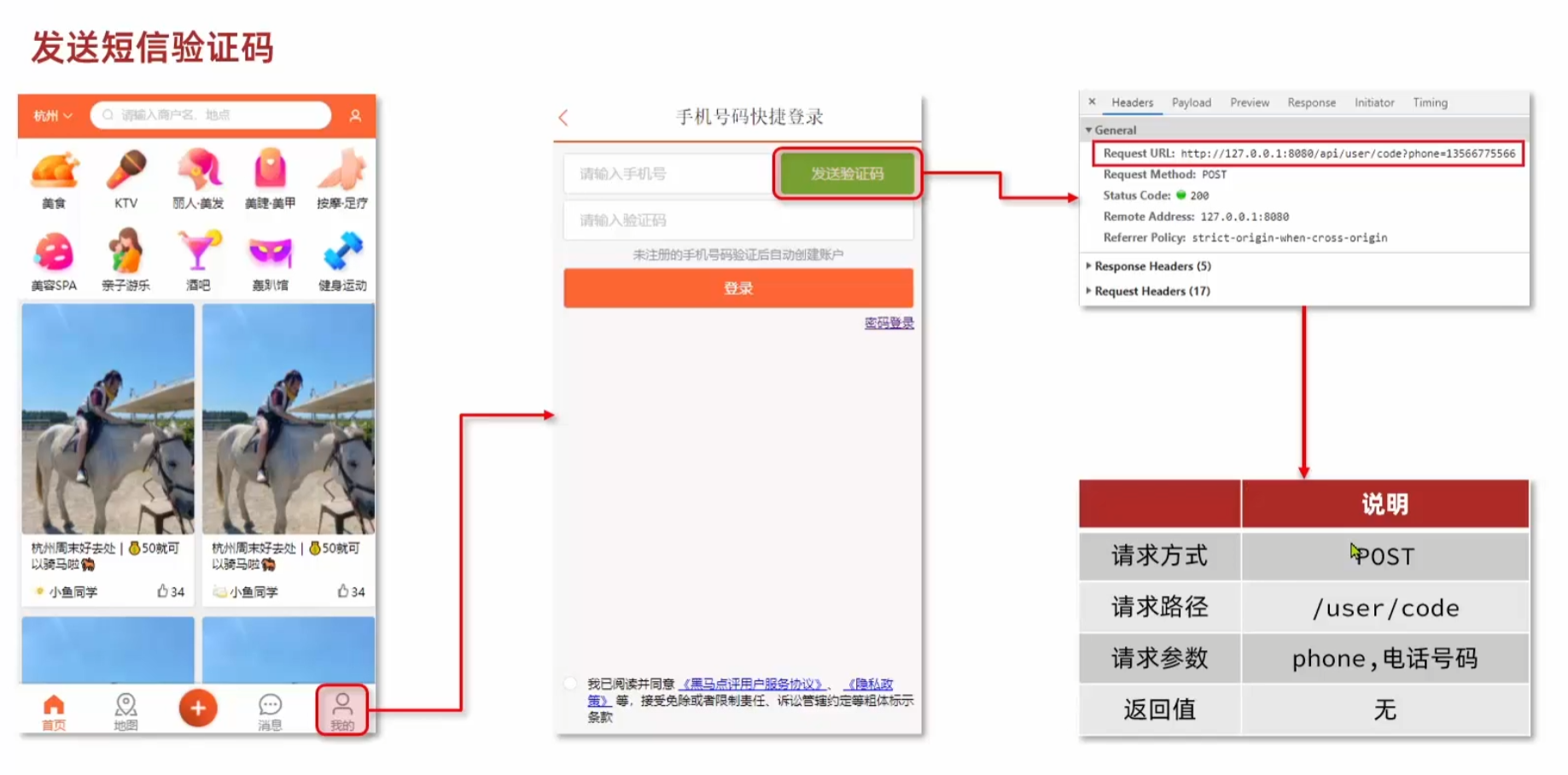Screen dimensions: 1568x775
Task: Open the first horse riding post thumbnail
Action: point(108,419)
